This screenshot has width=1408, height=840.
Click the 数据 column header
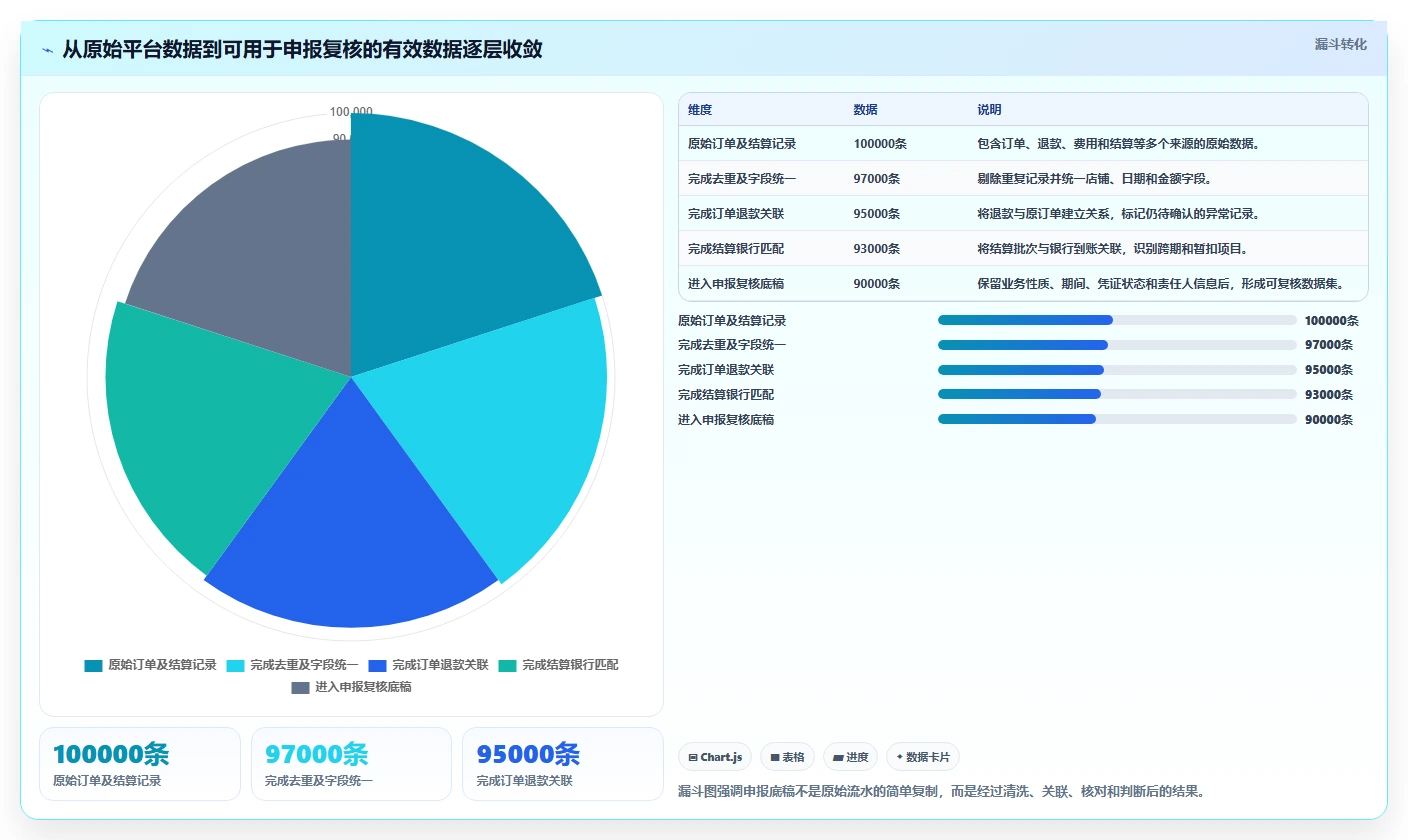pyautogui.click(x=865, y=110)
